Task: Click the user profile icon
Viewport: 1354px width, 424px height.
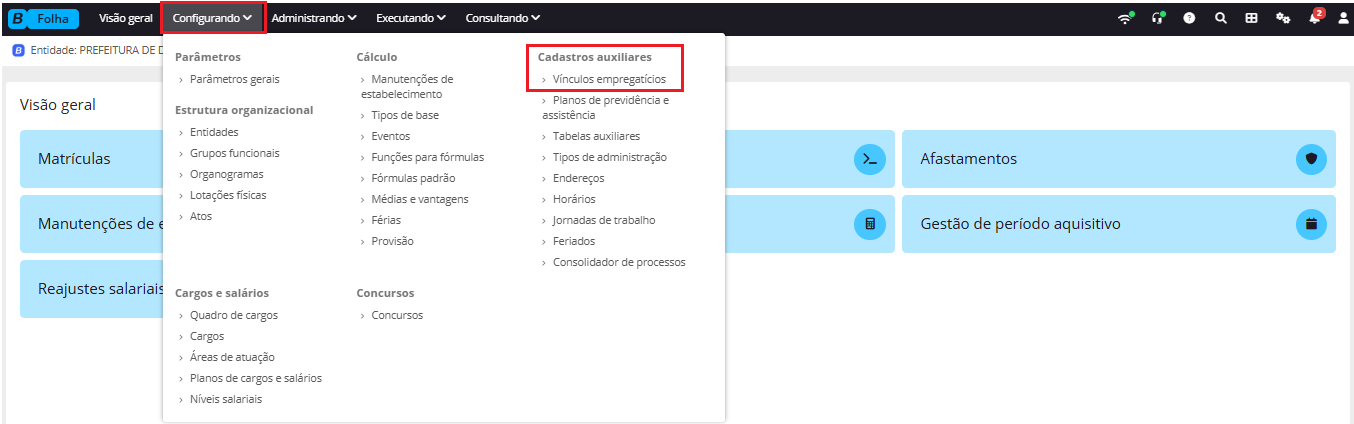Action: [1343, 18]
